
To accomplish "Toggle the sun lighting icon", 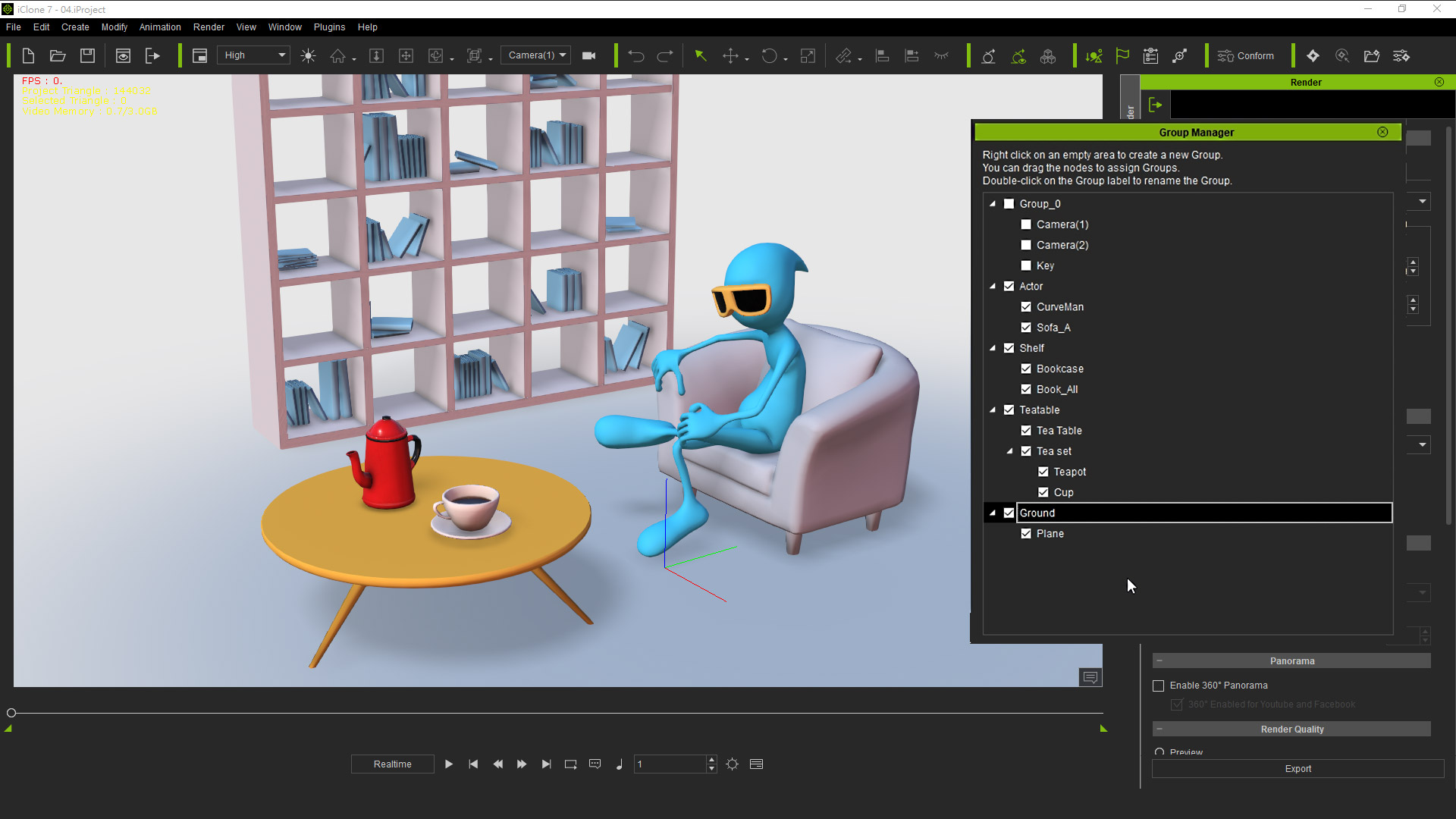I will [308, 56].
